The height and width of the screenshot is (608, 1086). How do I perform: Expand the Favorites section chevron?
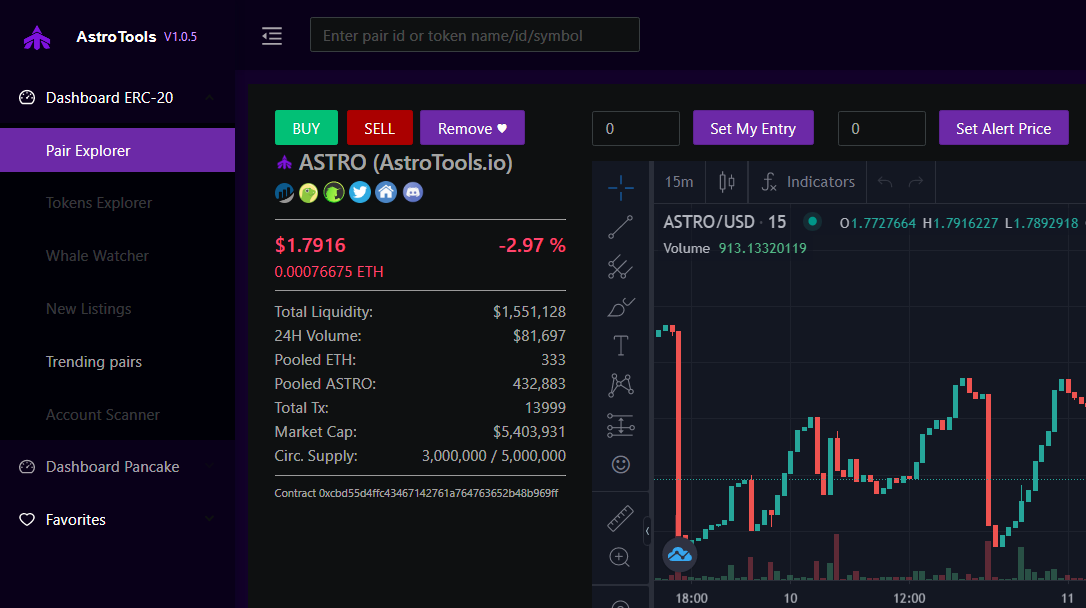pyautogui.click(x=209, y=518)
